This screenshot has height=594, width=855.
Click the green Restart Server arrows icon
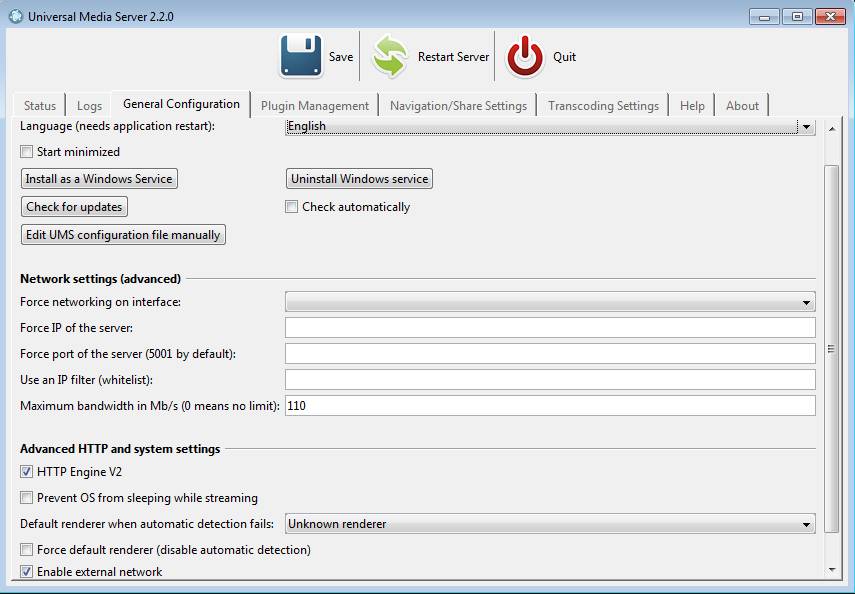pos(389,56)
